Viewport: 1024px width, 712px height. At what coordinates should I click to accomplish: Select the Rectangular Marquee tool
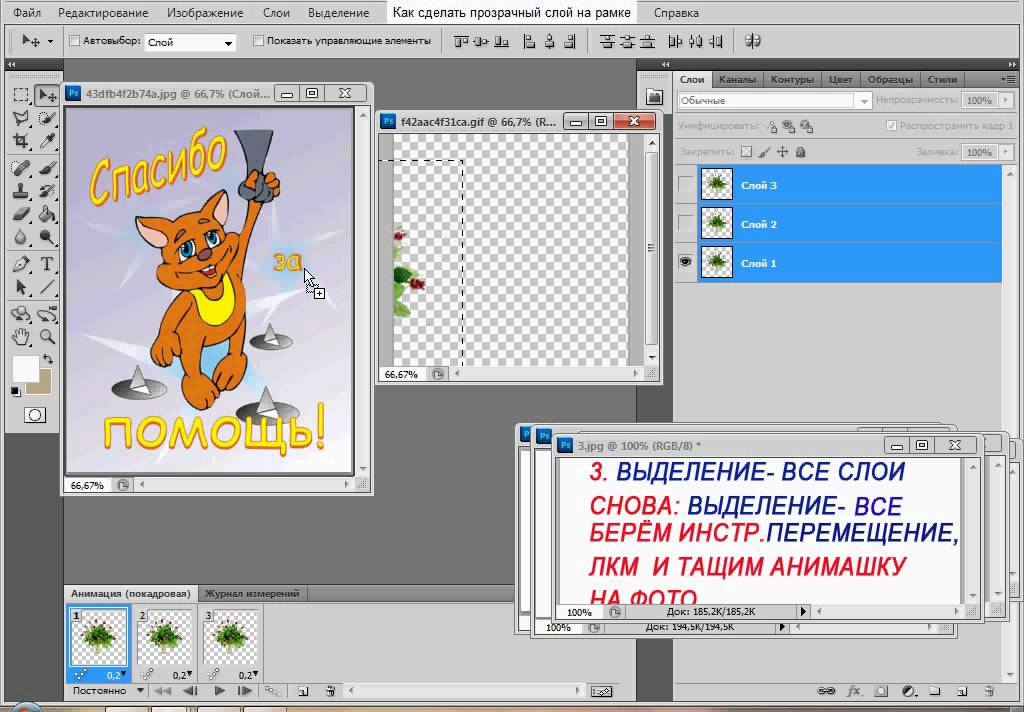21,95
